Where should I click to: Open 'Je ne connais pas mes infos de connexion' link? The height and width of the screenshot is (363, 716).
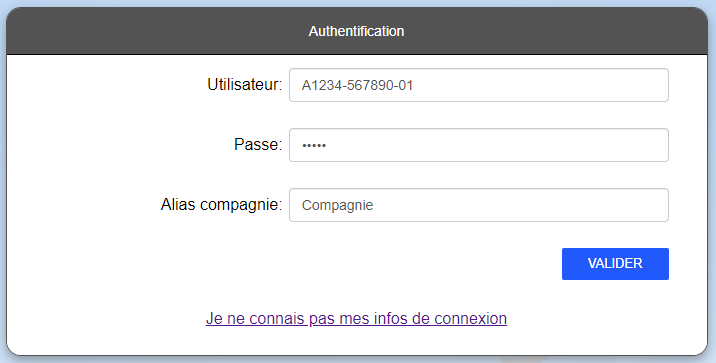coord(356,318)
